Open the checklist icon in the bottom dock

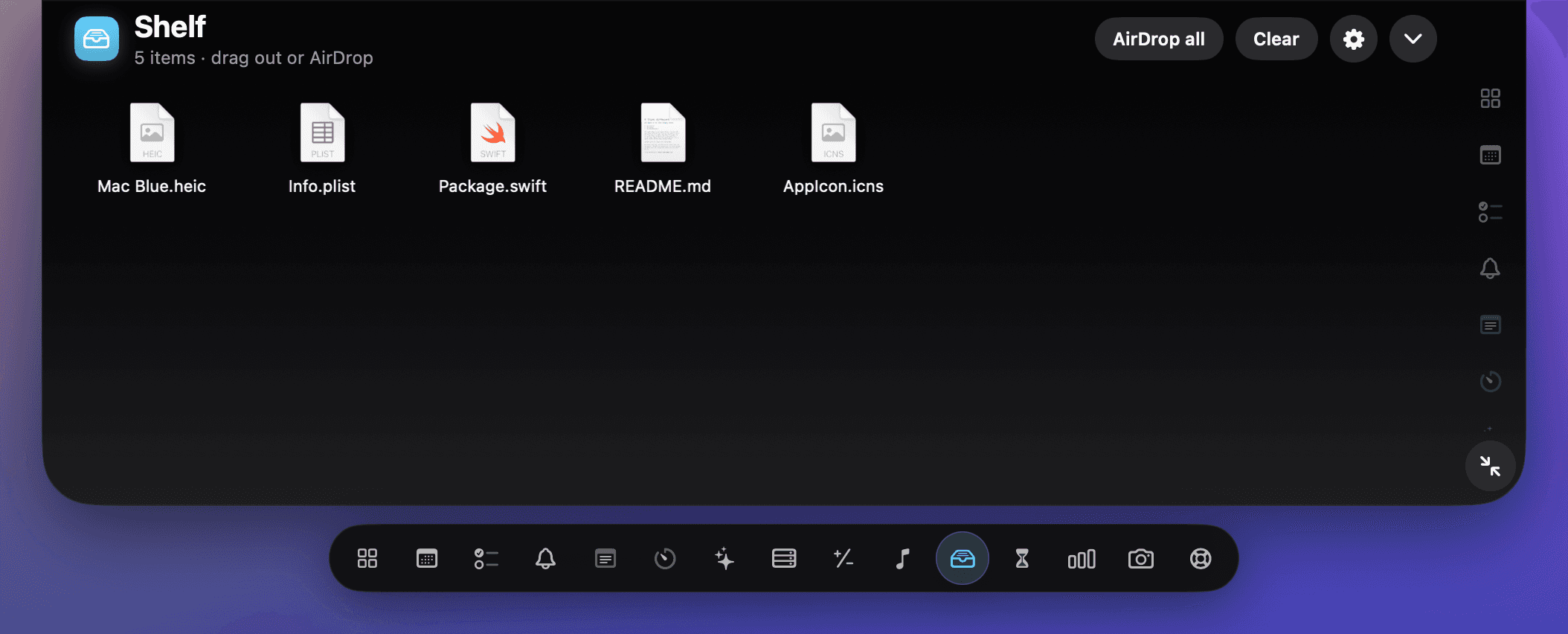pos(486,559)
